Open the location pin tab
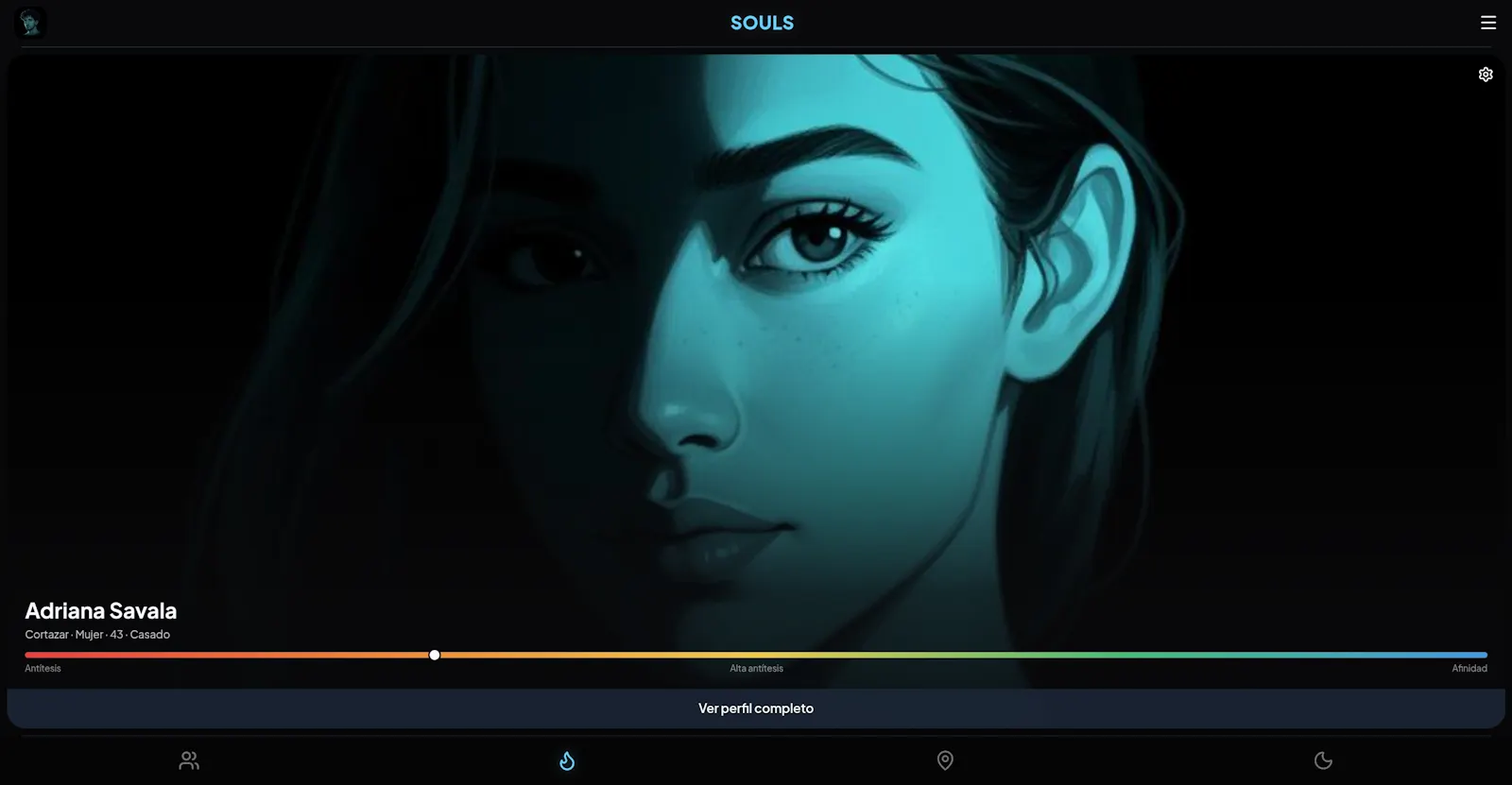The width and height of the screenshot is (1512, 785). pyautogui.click(x=945, y=760)
